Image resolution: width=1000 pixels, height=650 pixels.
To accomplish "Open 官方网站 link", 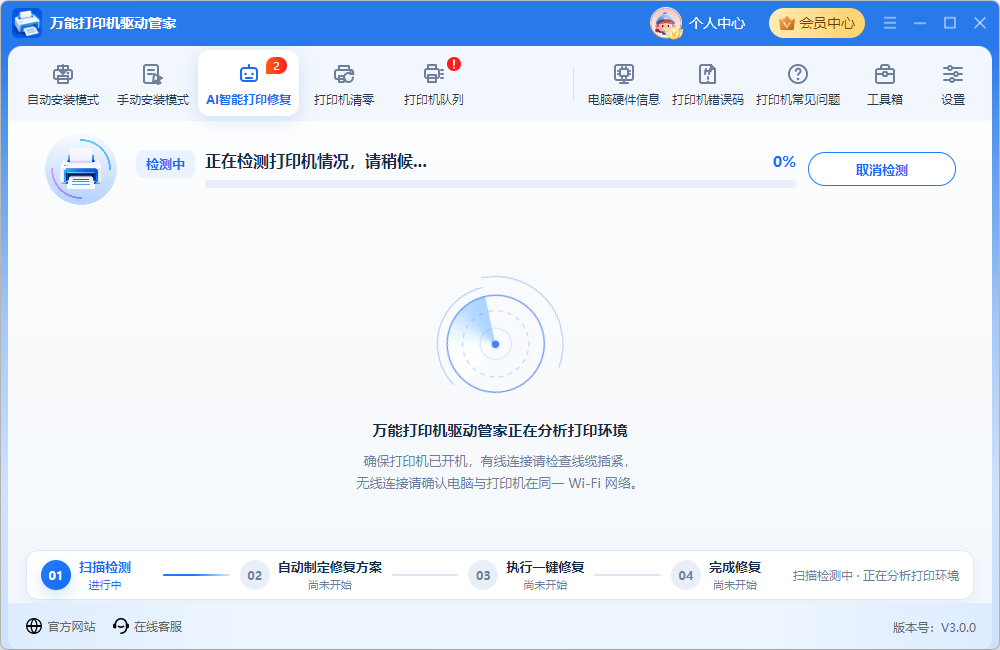I will coord(61,626).
